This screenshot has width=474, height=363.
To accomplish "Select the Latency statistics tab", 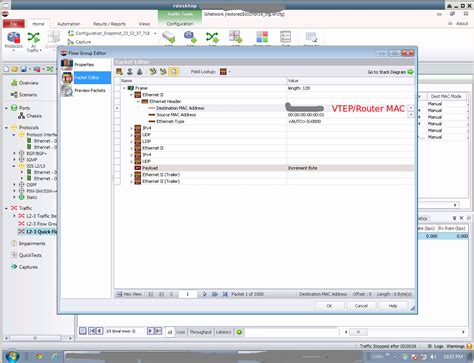I will [223, 332].
